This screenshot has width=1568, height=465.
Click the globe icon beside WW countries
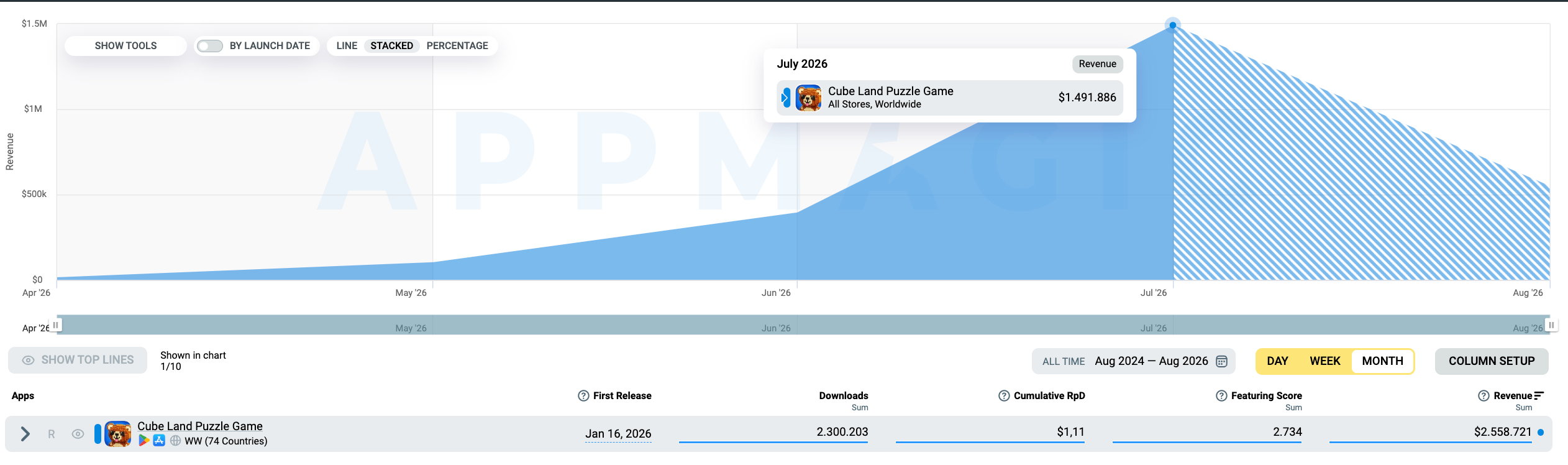pyautogui.click(x=176, y=441)
